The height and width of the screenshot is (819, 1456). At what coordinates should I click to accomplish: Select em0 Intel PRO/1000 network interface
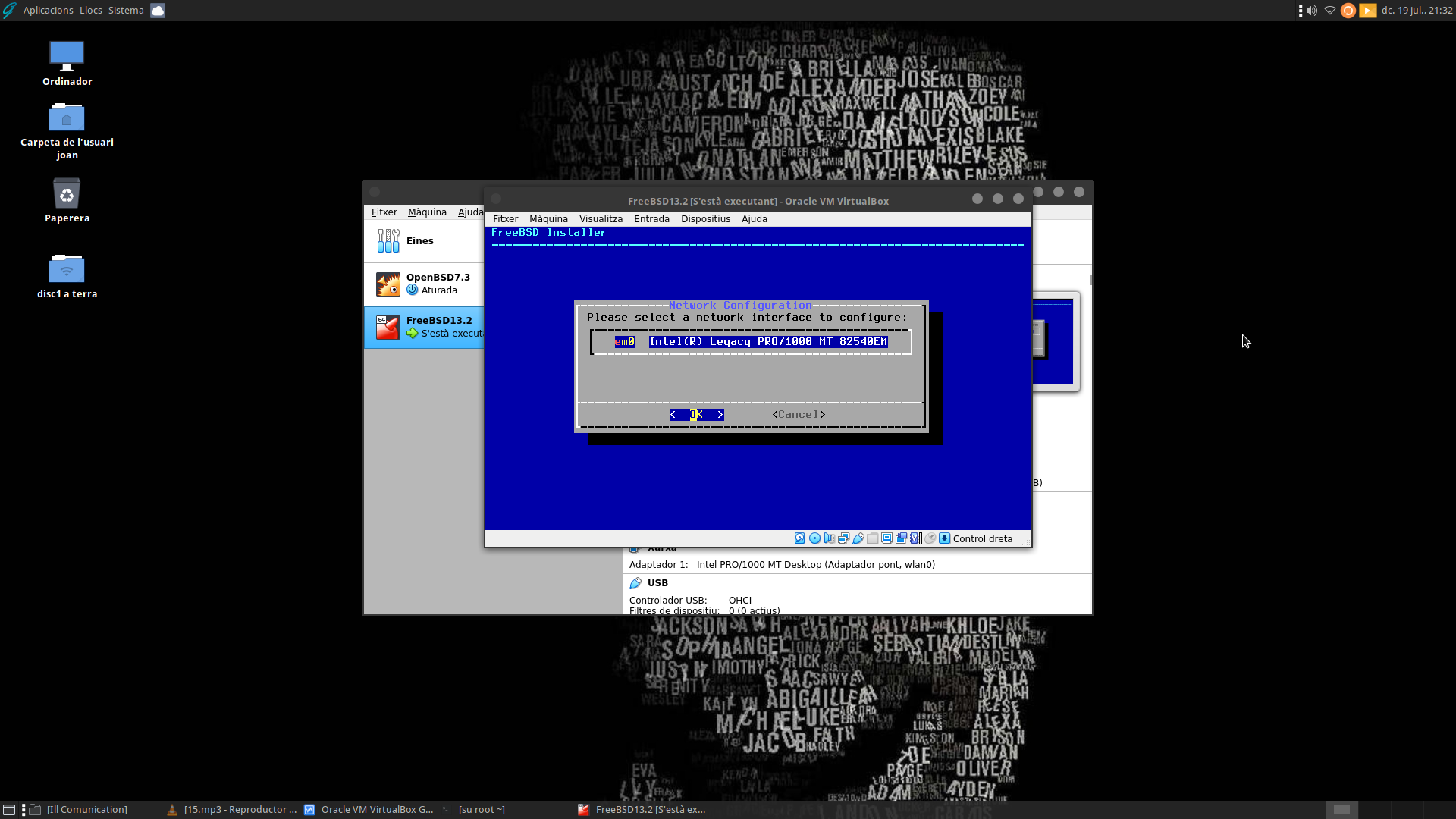(x=751, y=342)
